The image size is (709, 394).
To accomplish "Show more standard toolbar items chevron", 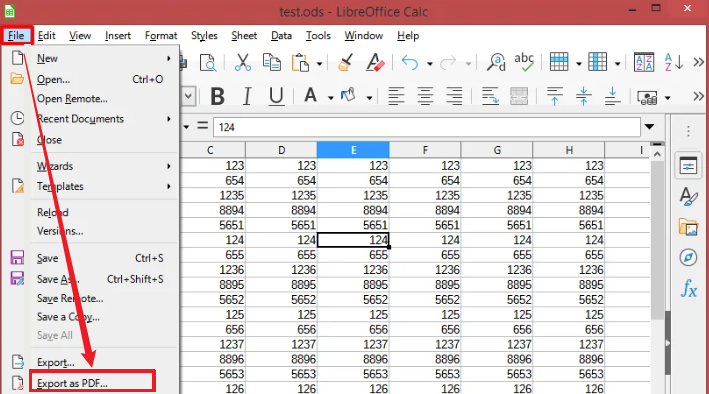I will click(x=699, y=62).
